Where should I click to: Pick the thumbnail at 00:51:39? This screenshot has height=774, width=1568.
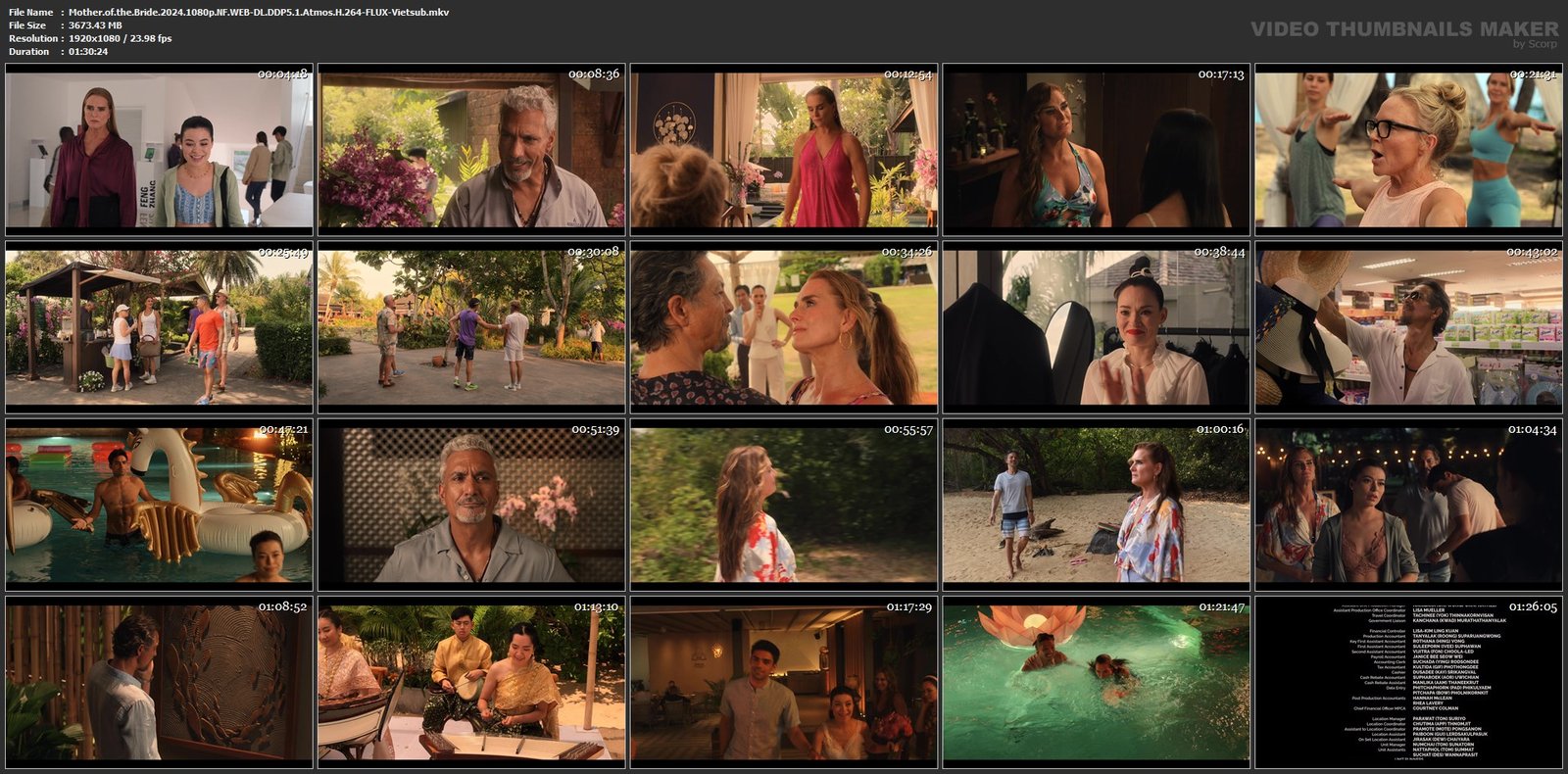tap(471, 505)
